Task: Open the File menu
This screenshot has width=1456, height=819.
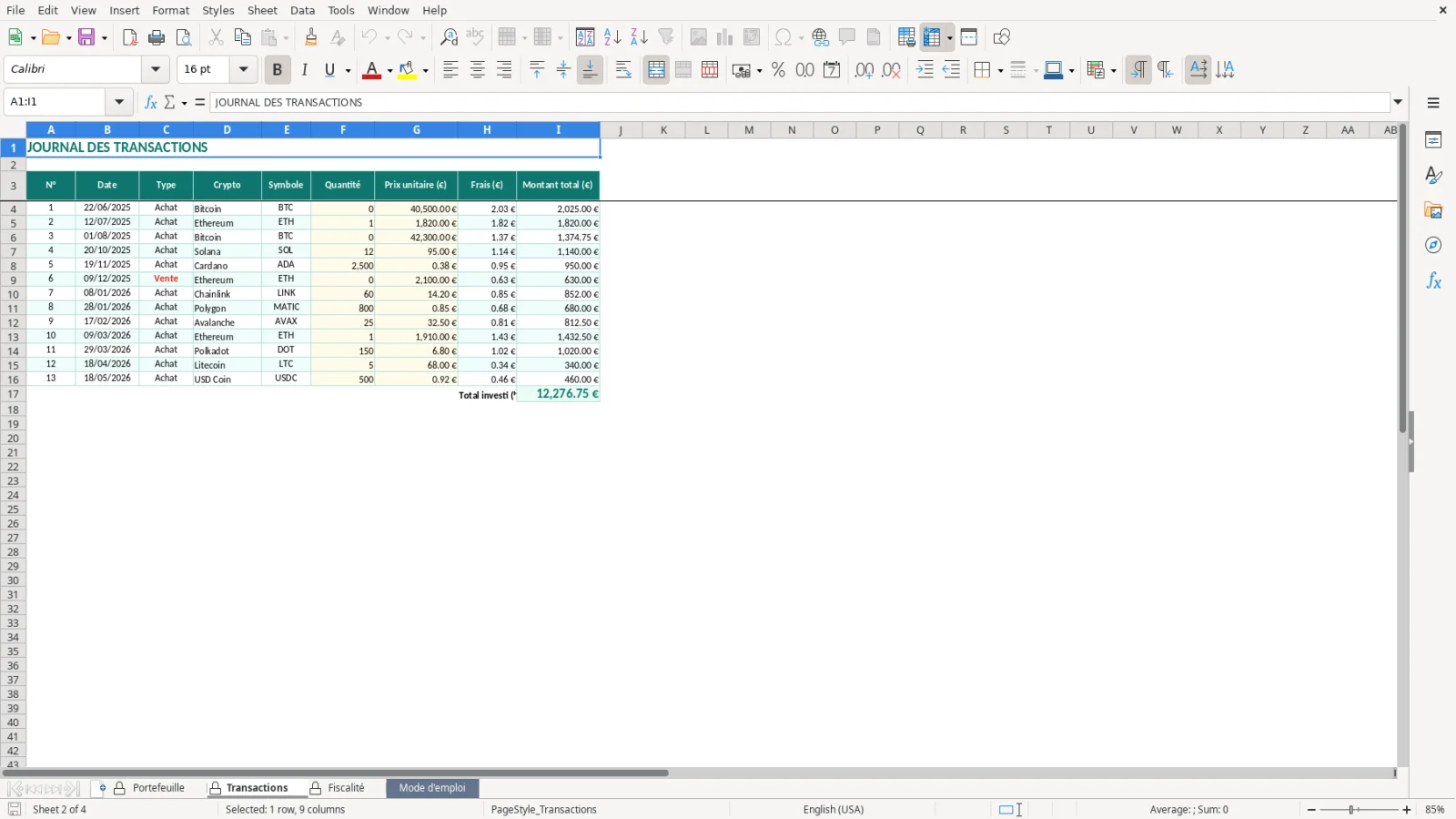Action: [15, 10]
